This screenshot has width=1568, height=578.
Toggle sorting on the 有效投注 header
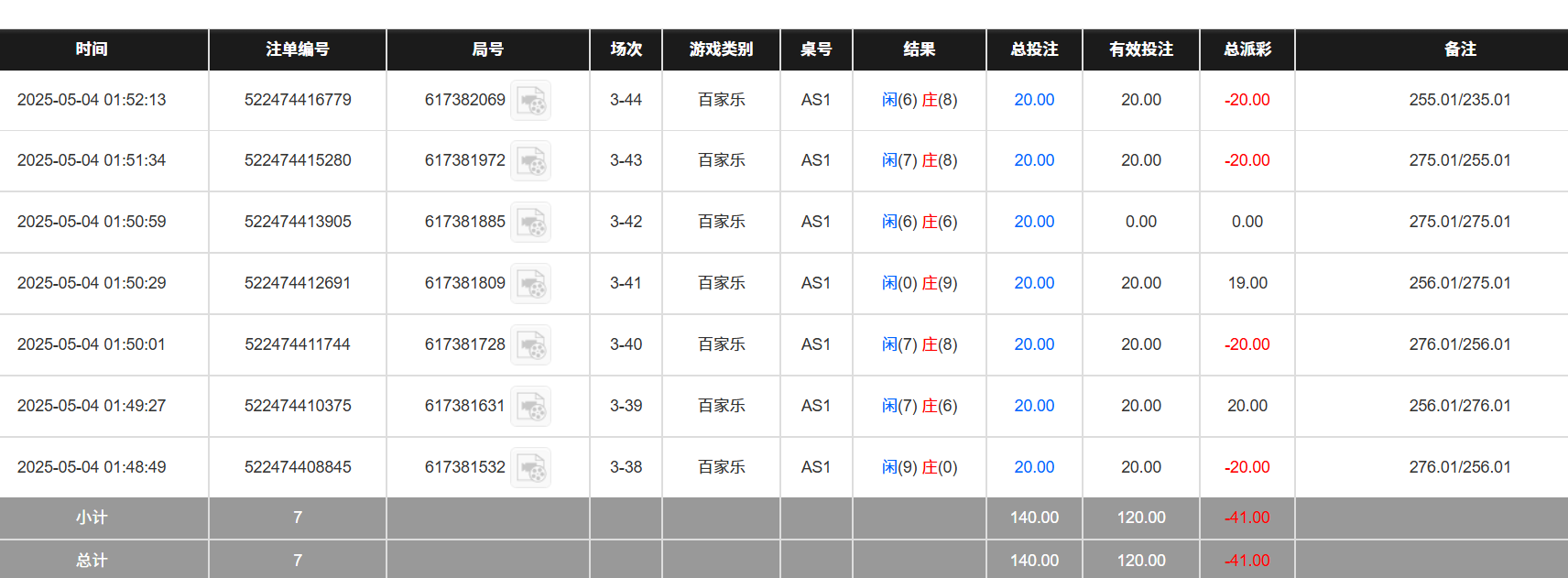[1140, 50]
